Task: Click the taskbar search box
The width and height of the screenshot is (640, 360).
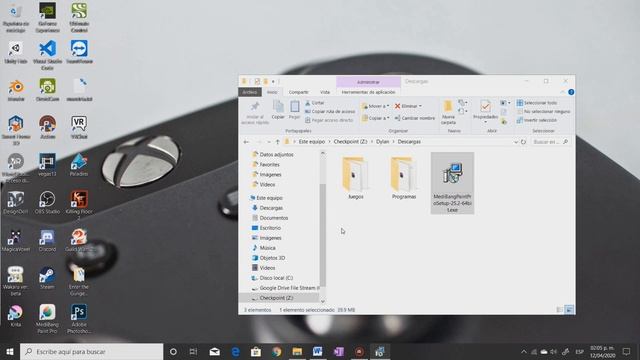Action: tap(91, 351)
